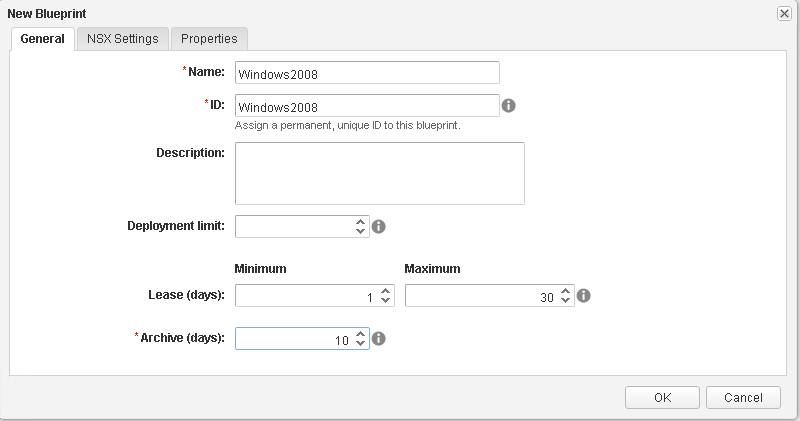
Task: Cancel the blueprint creation
Action: (742, 397)
